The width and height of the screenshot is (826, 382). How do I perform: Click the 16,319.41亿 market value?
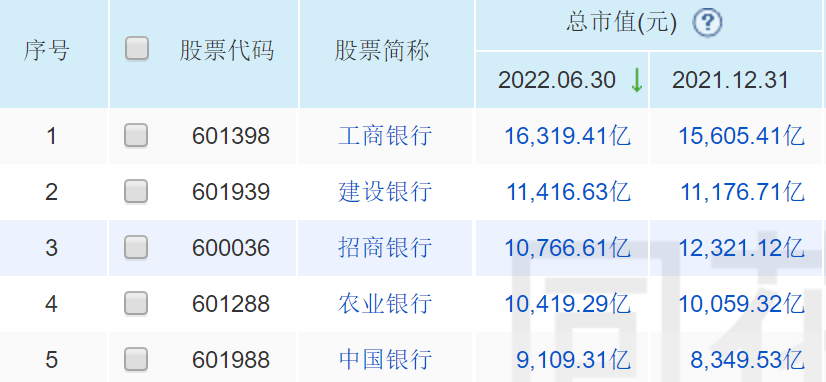[x=567, y=136]
